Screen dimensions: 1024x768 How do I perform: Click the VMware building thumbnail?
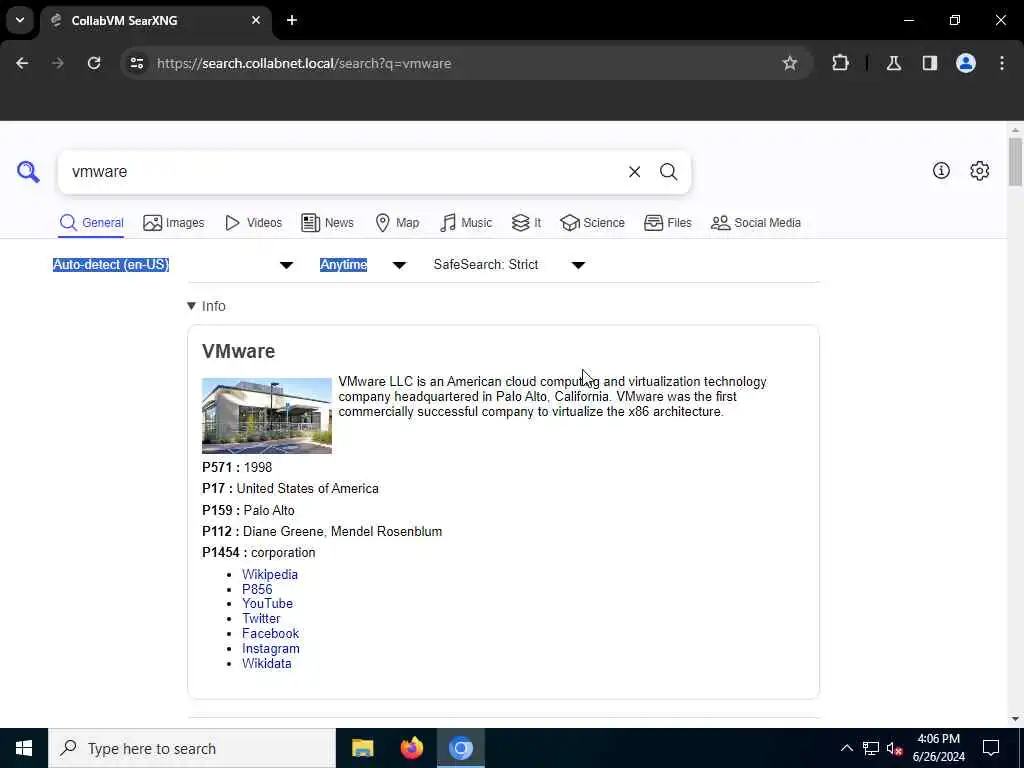tap(266, 415)
